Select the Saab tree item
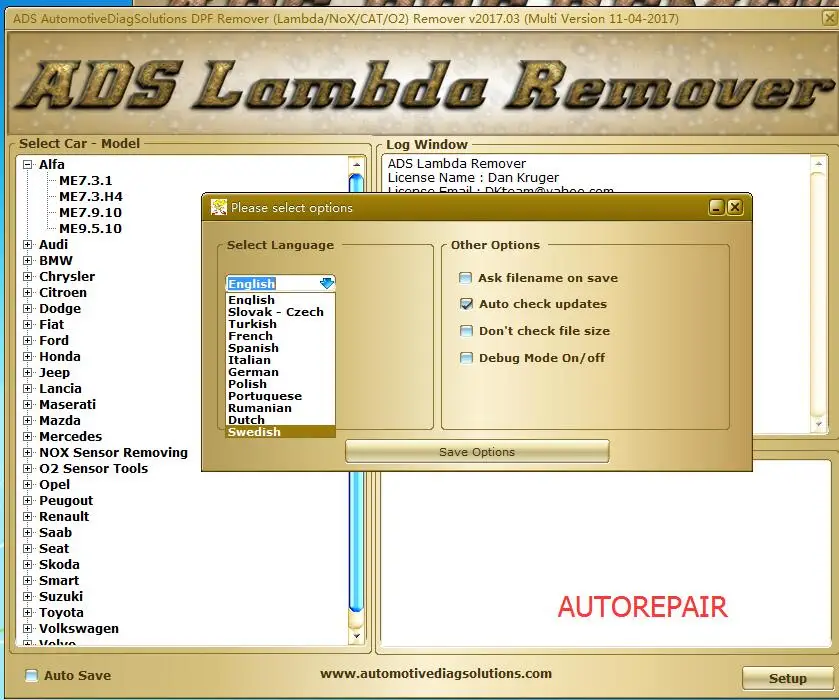Viewport: 839px width, 700px height. (x=55, y=533)
